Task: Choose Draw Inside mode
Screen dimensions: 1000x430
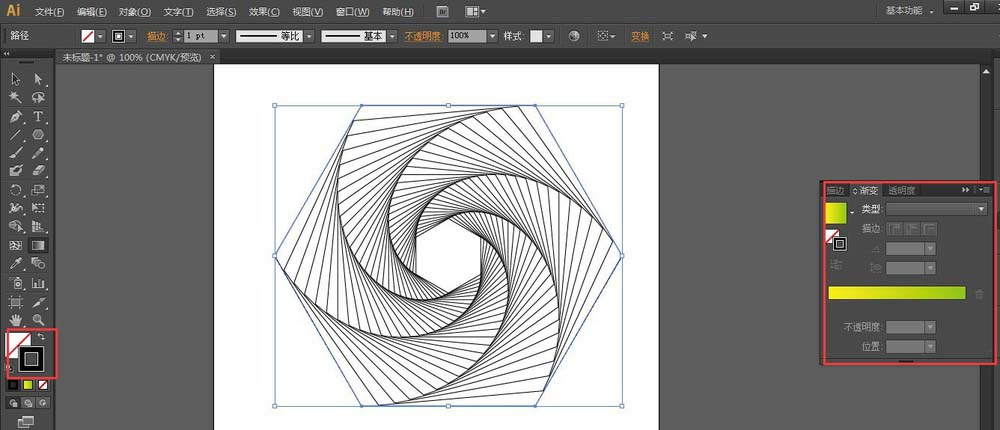Action: [43, 403]
